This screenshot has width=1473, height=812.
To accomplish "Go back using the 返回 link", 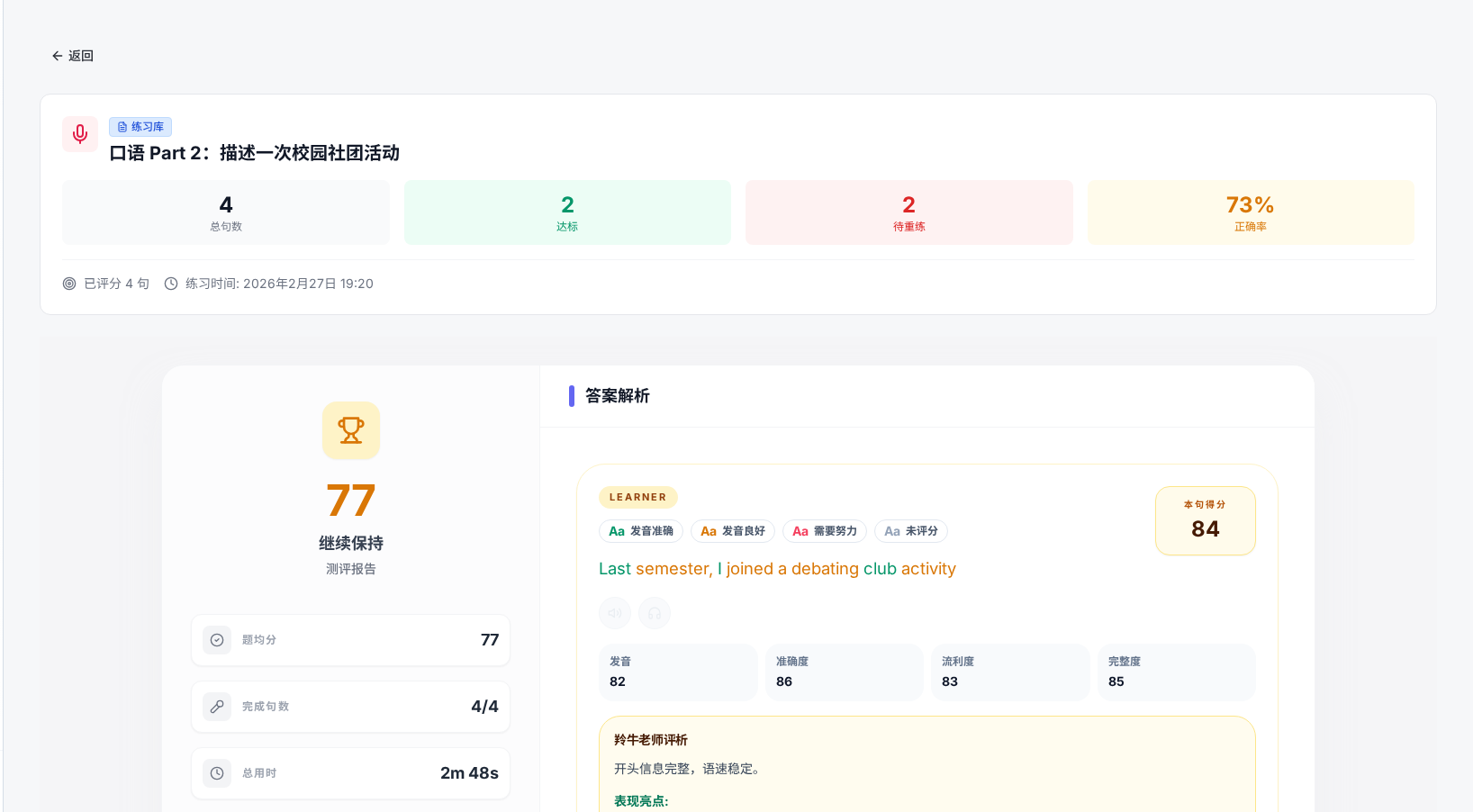I will (72, 56).
